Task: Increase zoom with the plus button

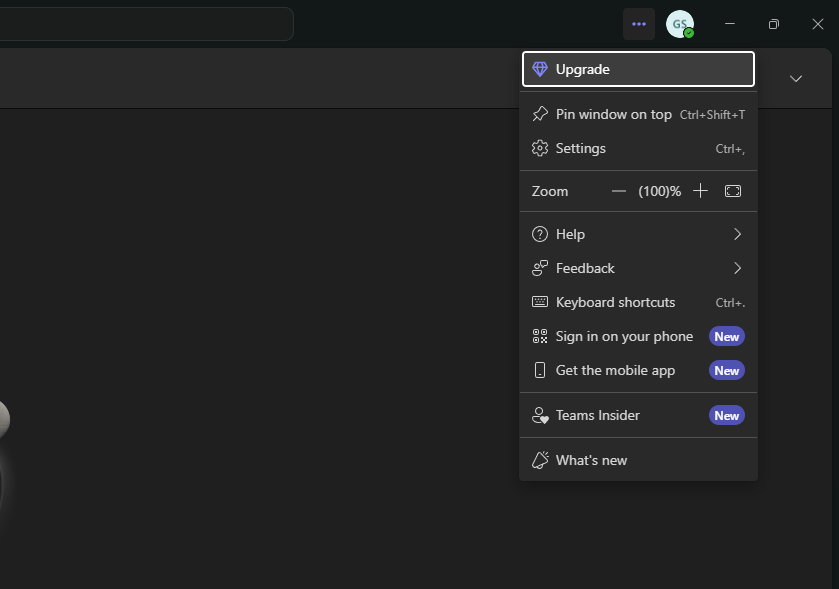Action: coord(701,191)
